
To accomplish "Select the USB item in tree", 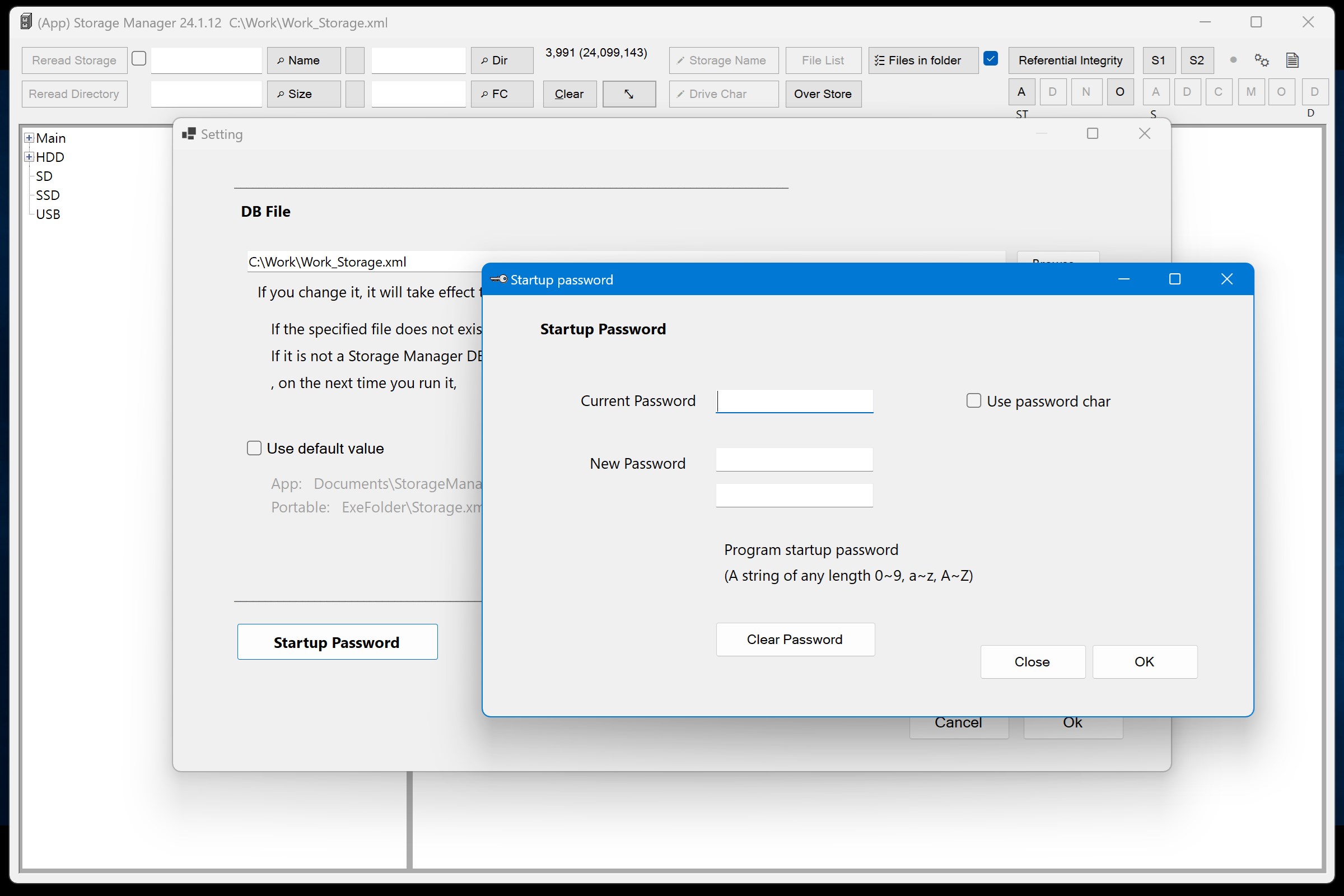I will click(48, 214).
